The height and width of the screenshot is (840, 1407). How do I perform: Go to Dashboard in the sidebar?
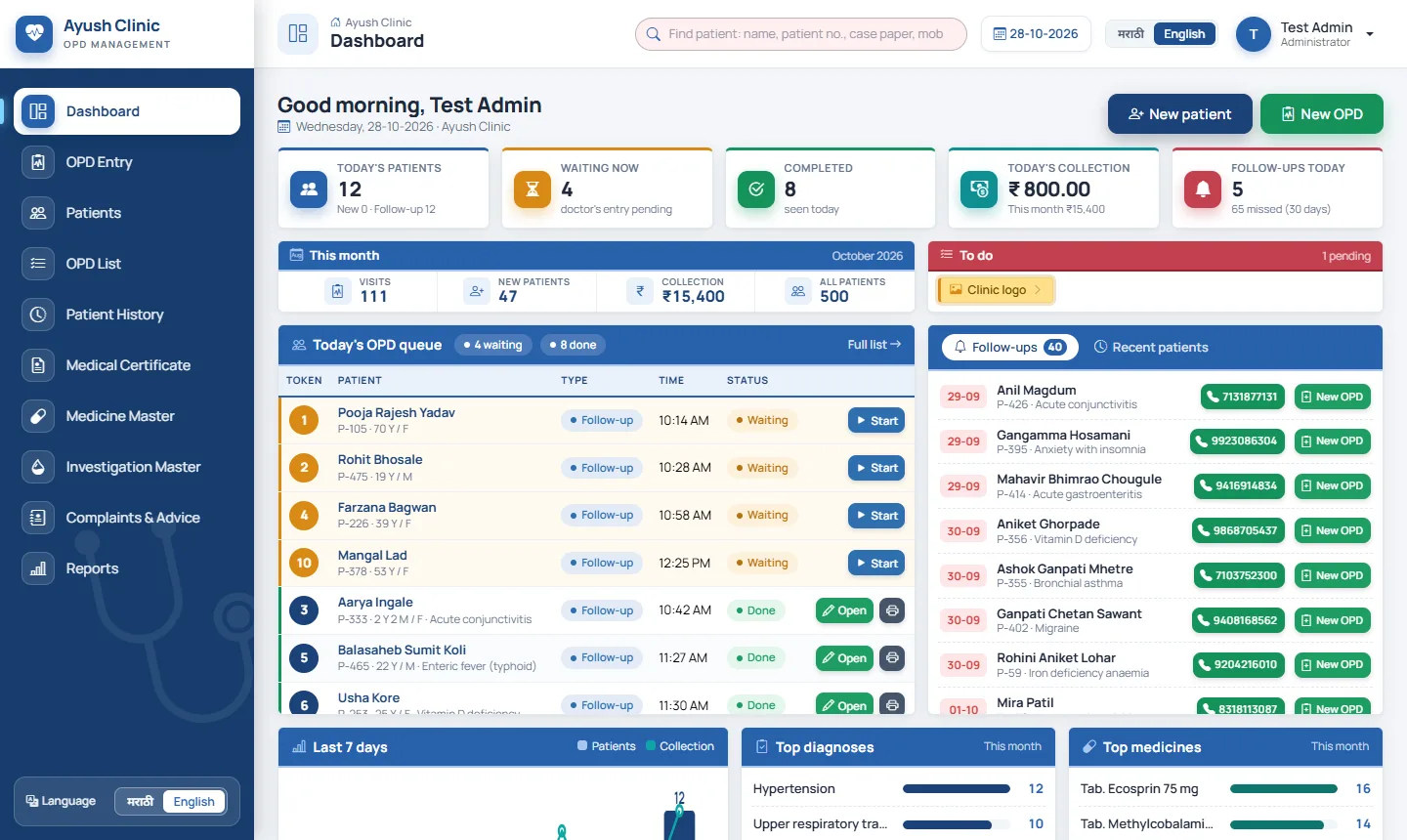(x=127, y=111)
